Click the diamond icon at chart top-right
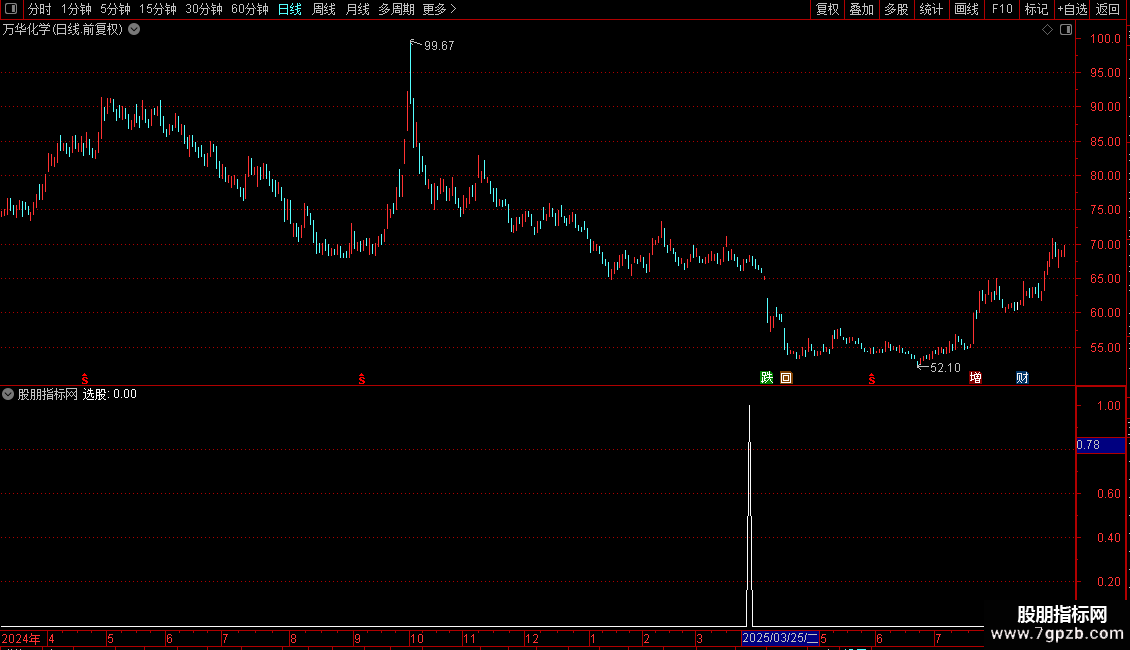Screen dimensions: 1130x650 [1047, 30]
